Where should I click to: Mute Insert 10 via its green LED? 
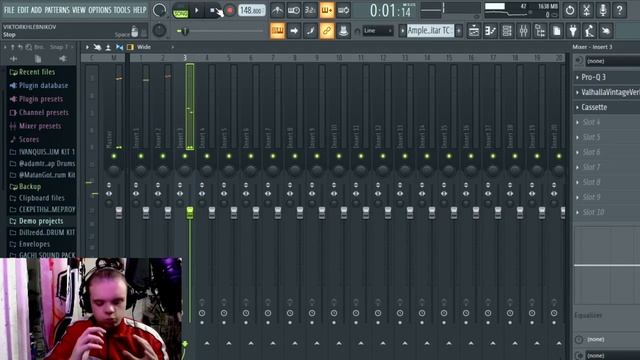pyautogui.click(x=339, y=156)
